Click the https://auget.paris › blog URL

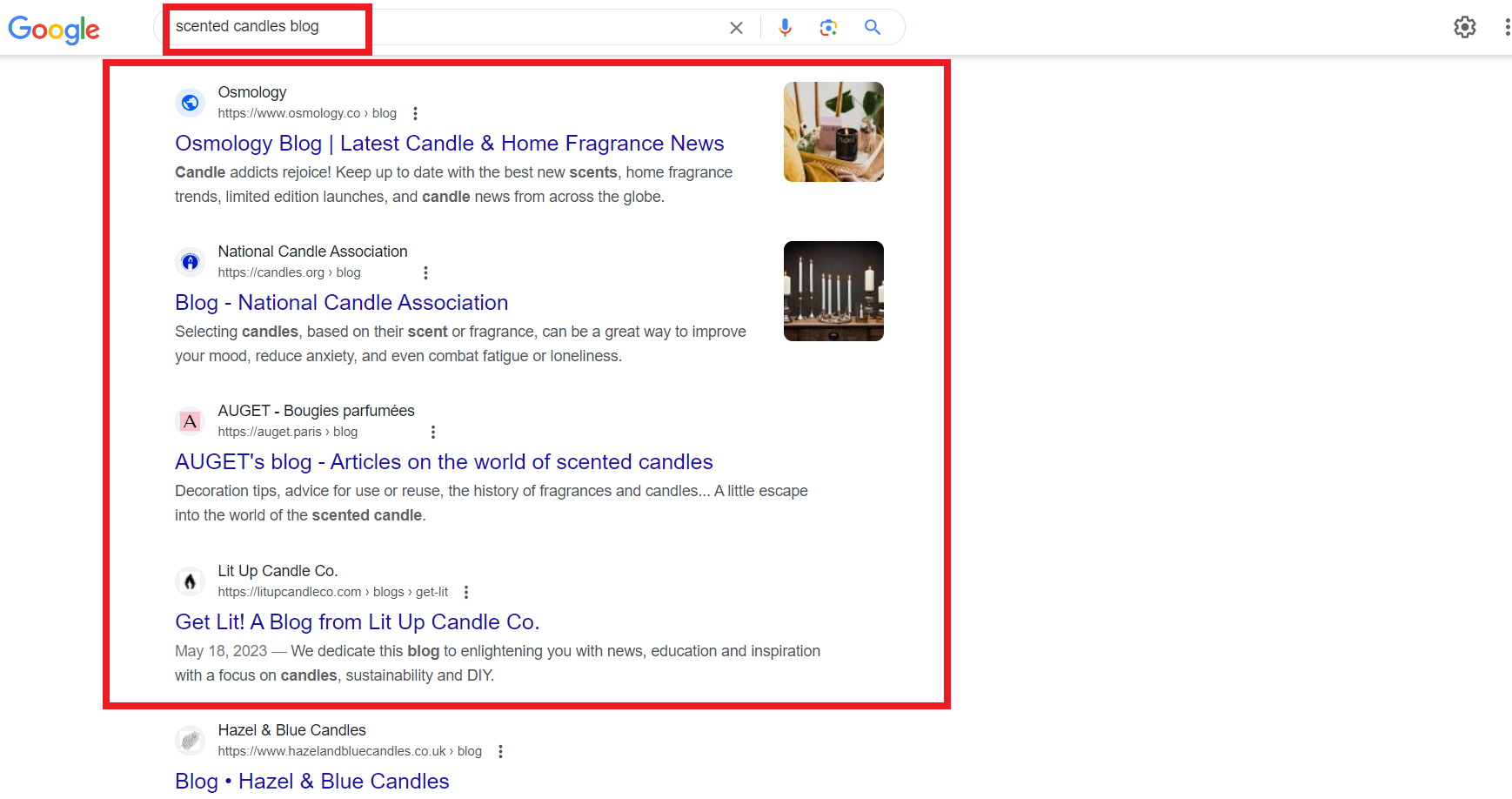(x=287, y=432)
